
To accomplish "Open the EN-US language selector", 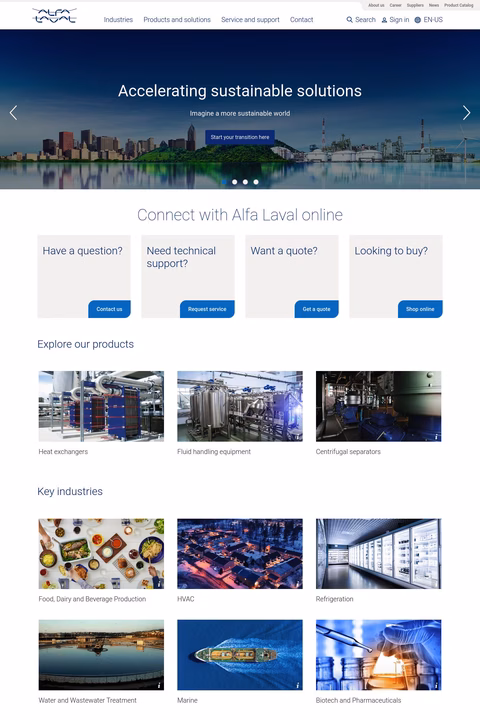I will (x=433, y=20).
